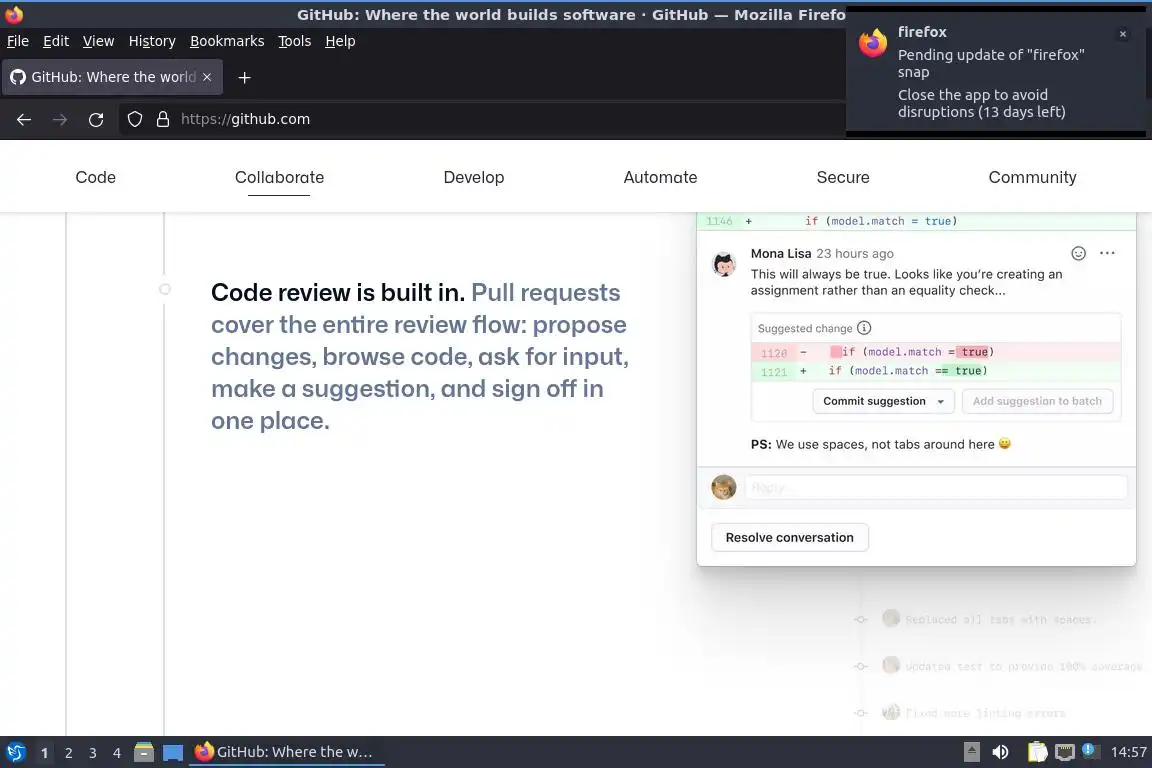Open the Edit menu

coord(56,41)
